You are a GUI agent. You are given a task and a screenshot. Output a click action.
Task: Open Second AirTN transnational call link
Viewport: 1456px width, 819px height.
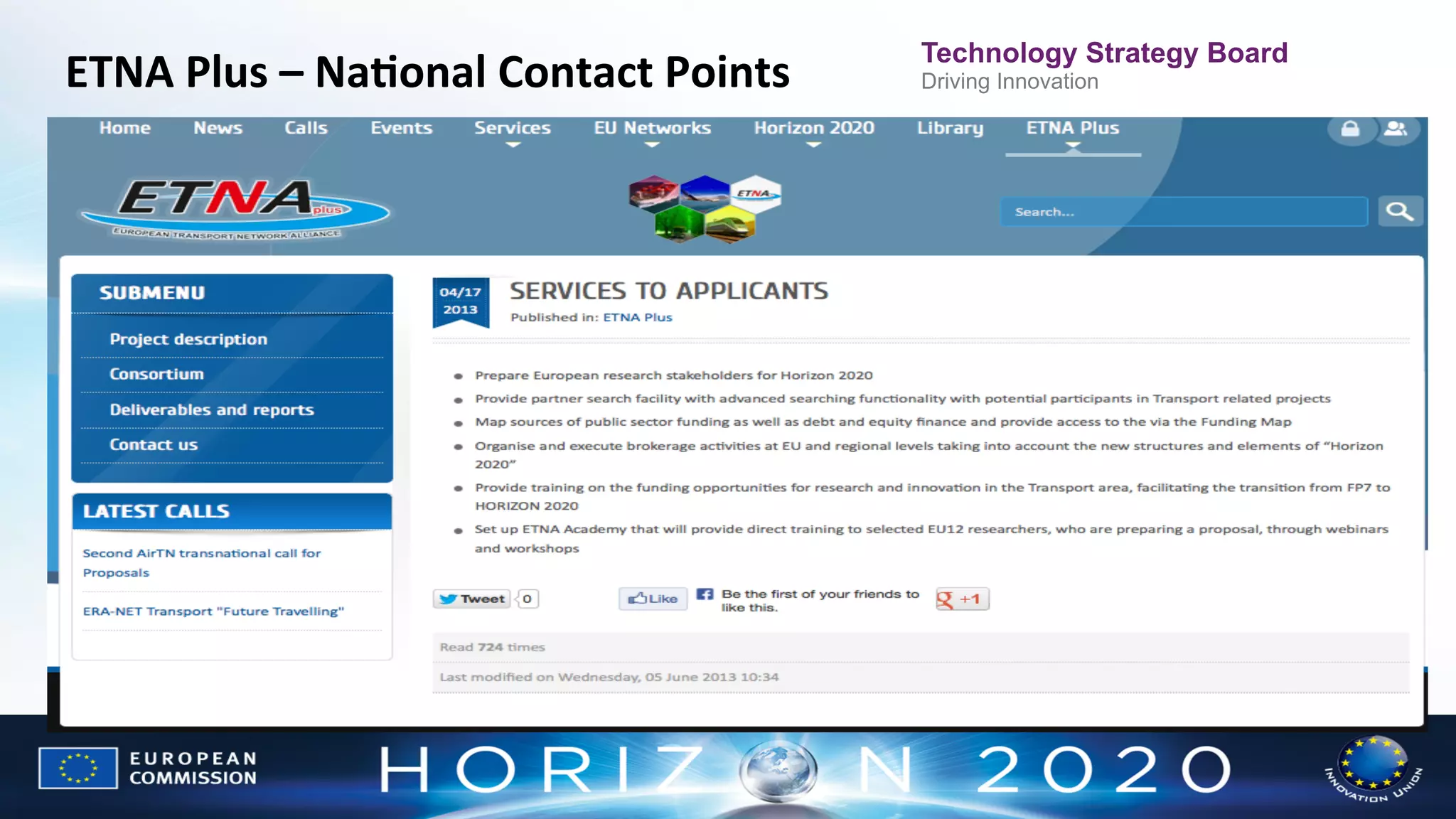click(x=202, y=562)
